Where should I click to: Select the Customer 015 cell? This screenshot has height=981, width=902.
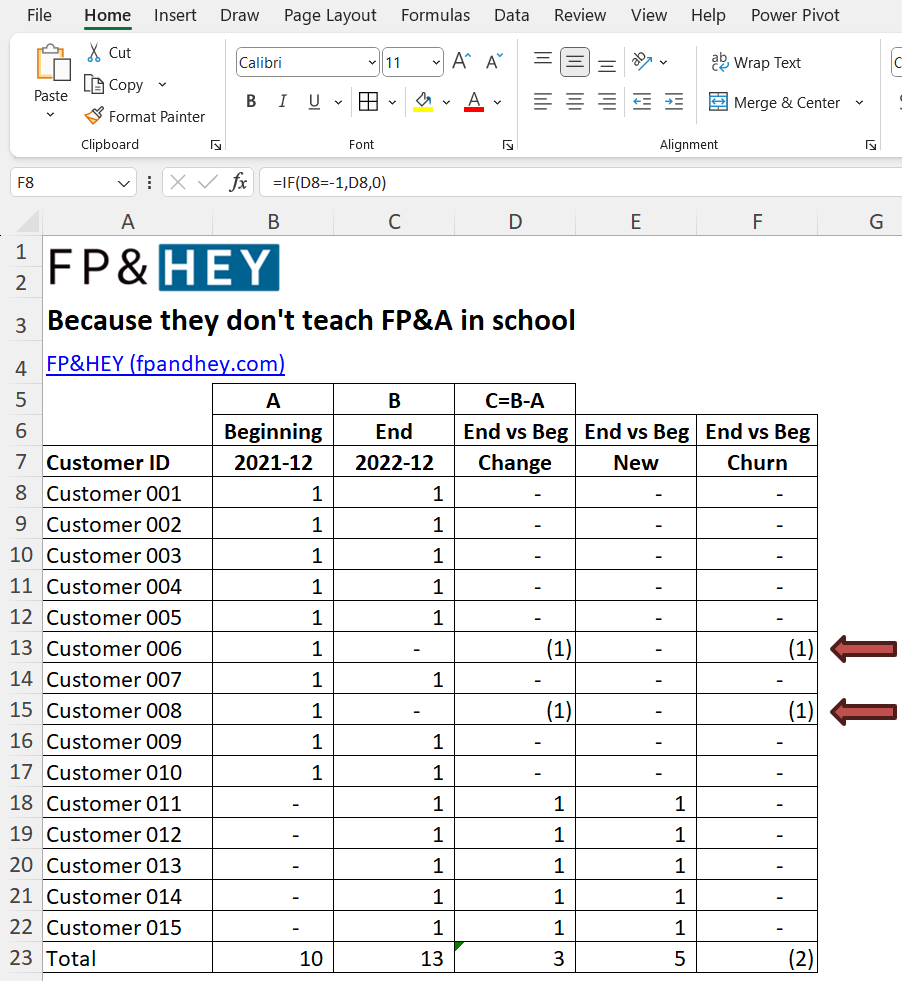[x=128, y=927]
